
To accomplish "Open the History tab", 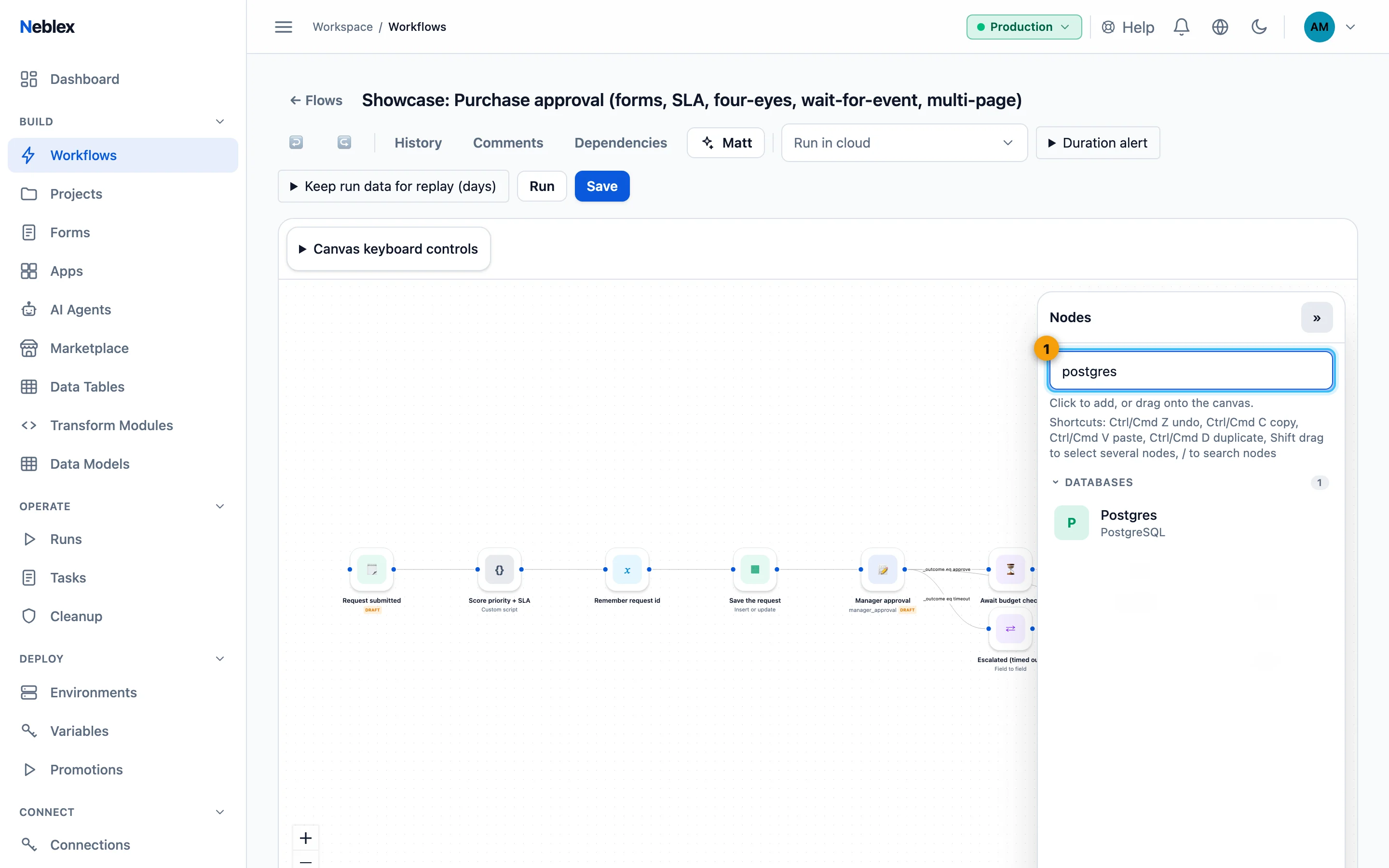I will [x=418, y=143].
